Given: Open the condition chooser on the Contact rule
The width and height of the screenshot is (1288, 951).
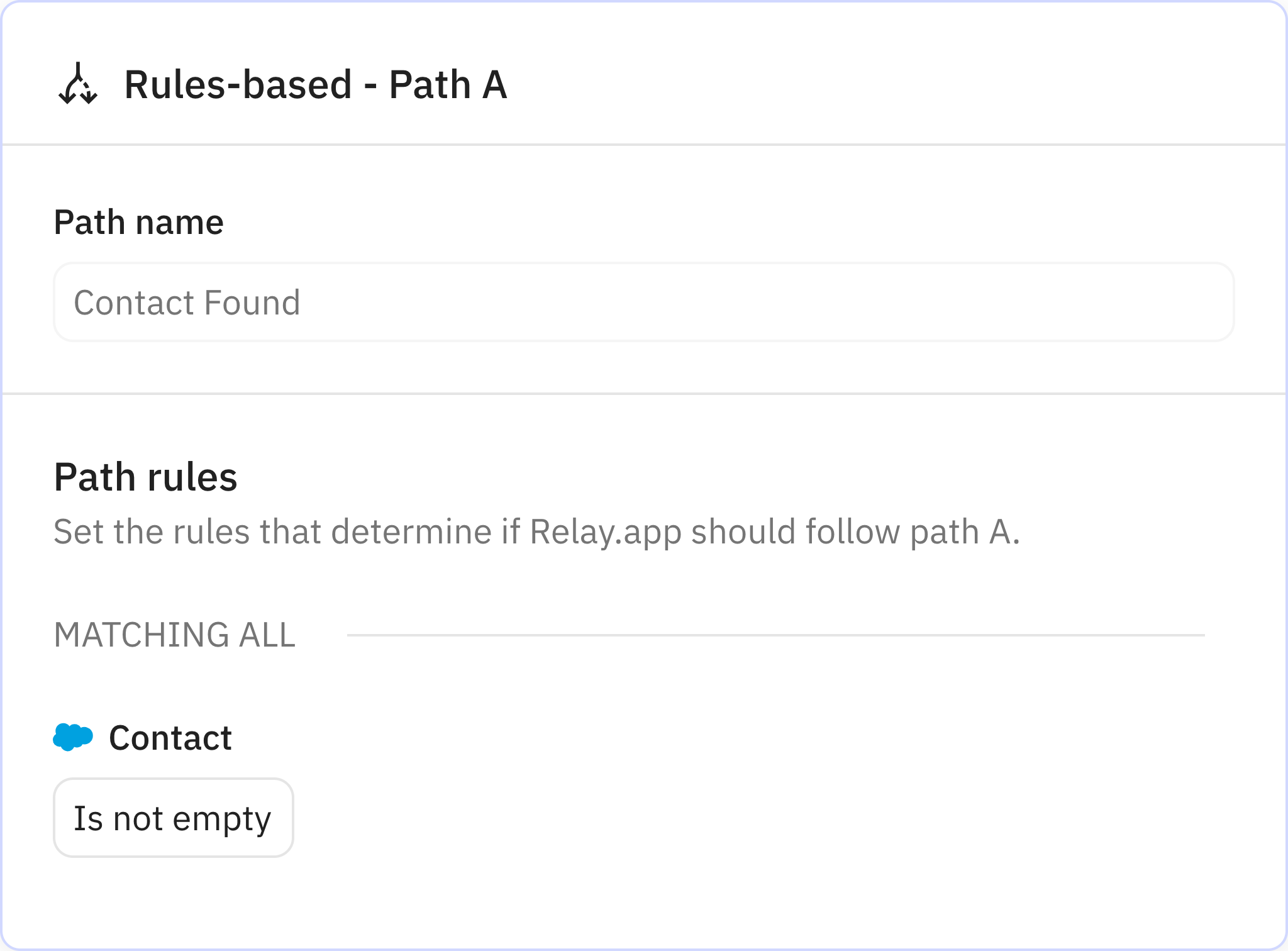Looking at the screenshot, I should pyautogui.click(x=173, y=817).
